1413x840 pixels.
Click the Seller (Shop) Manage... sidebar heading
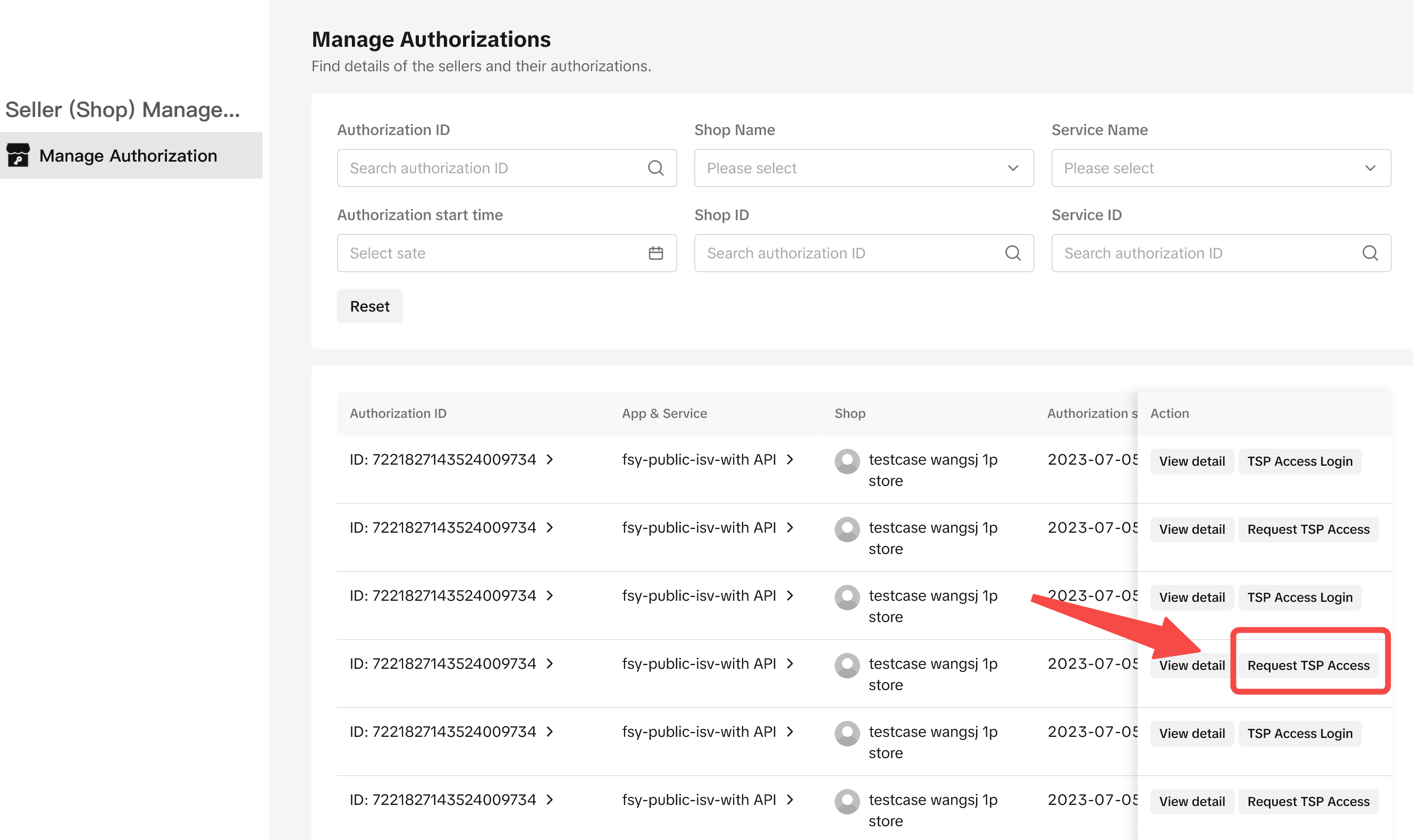(123, 110)
